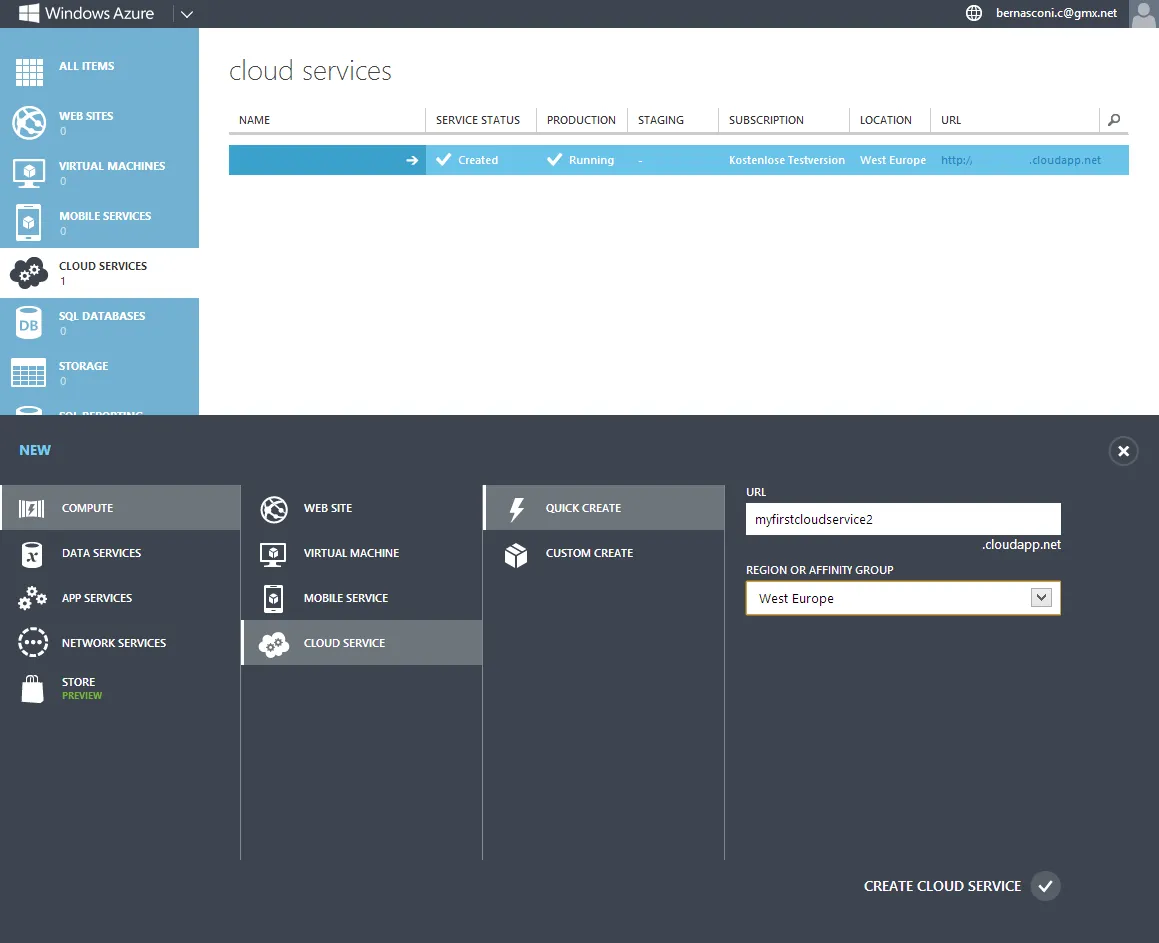The height and width of the screenshot is (943, 1159).
Task: Click the Created status checkmark
Action: (443, 160)
